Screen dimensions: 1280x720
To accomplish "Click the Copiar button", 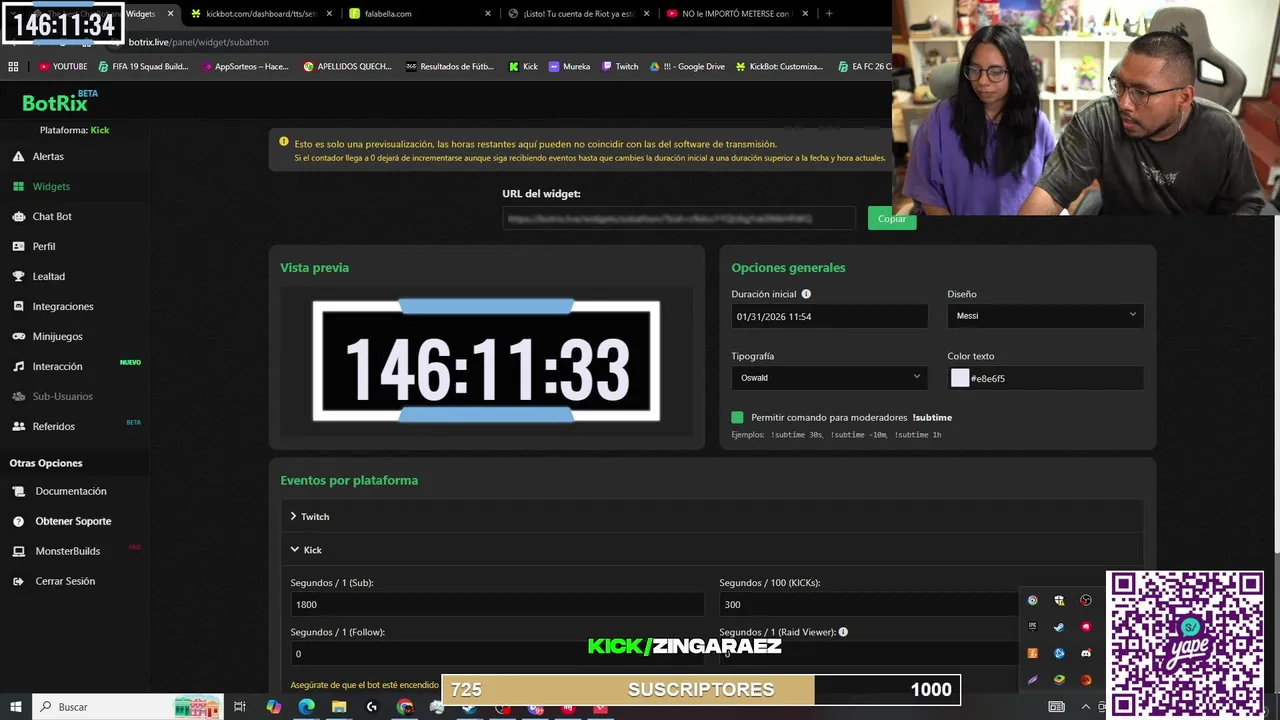I will [892, 219].
